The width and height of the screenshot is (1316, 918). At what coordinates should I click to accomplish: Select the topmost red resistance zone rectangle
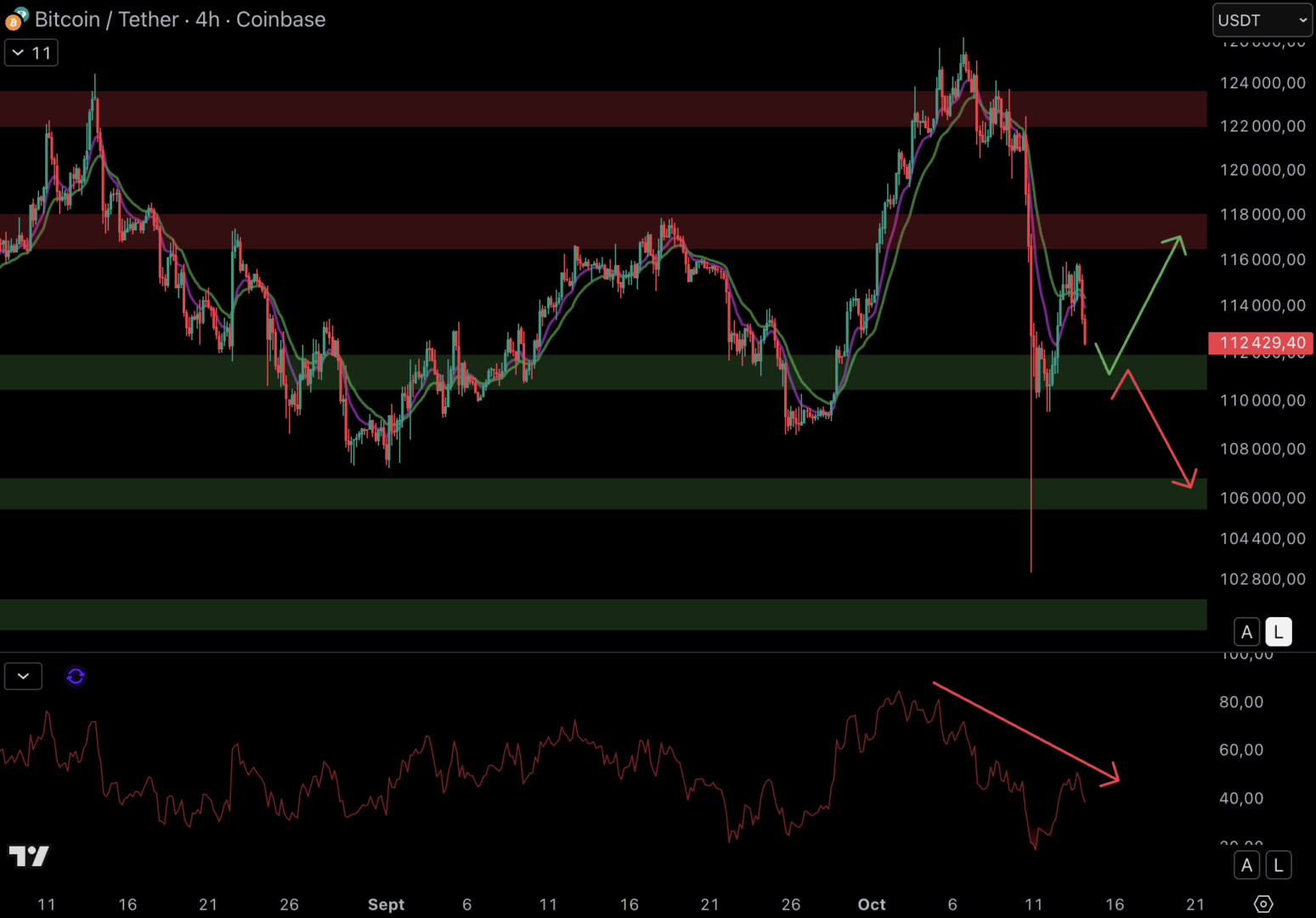[595, 109]
